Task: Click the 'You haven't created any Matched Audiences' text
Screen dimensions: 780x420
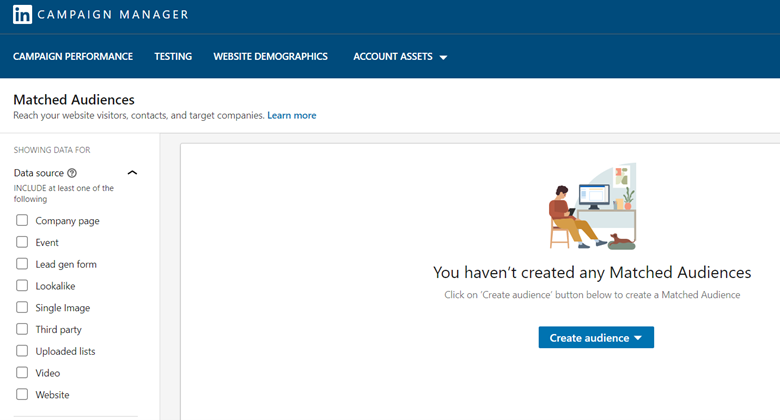Action: (x=592, y=272)
